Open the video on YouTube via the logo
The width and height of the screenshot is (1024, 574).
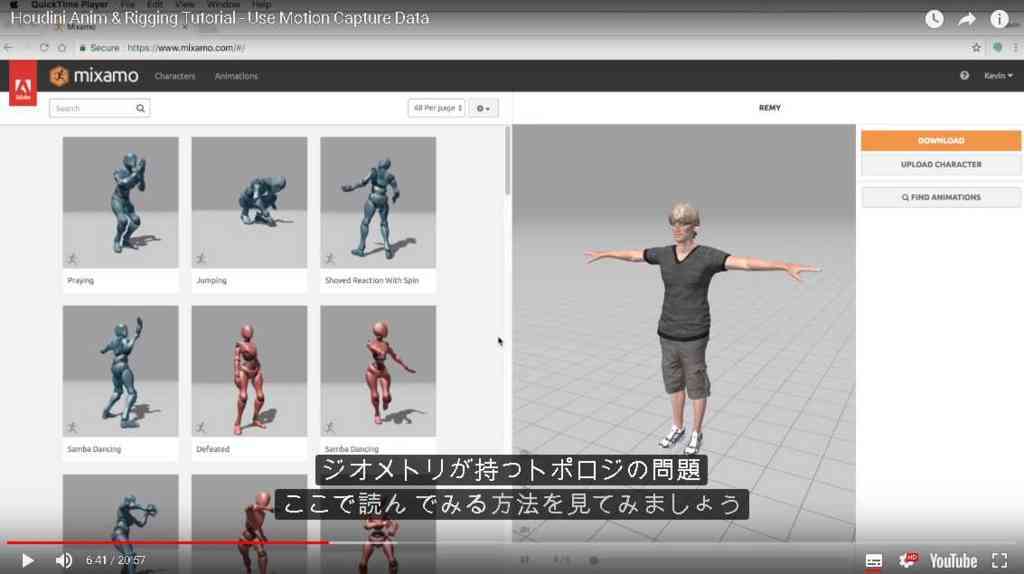(953, 560)
